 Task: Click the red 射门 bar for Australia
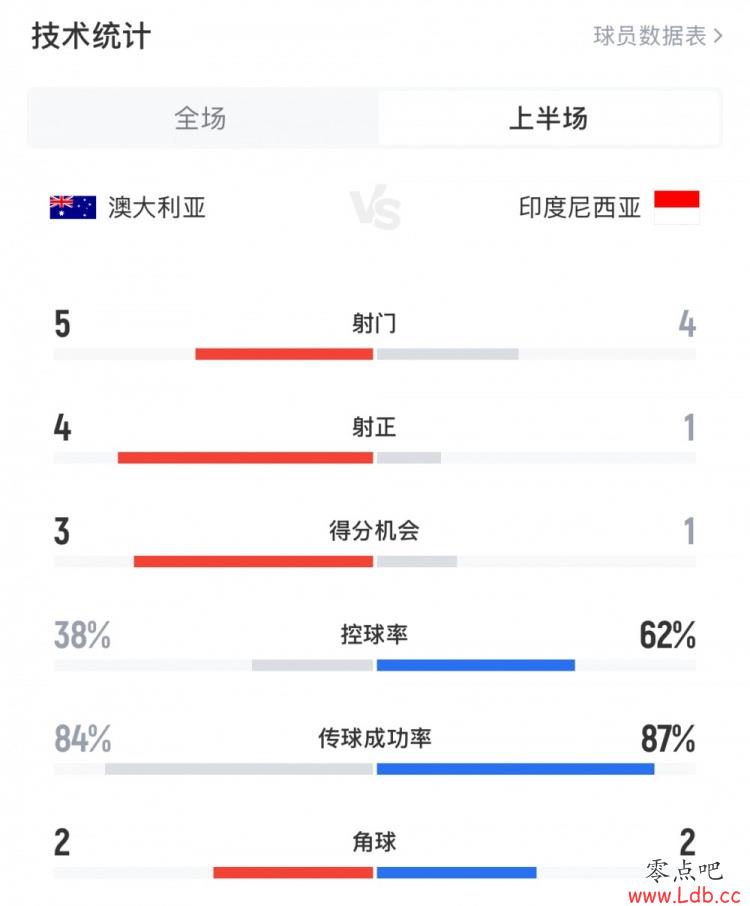284,354
